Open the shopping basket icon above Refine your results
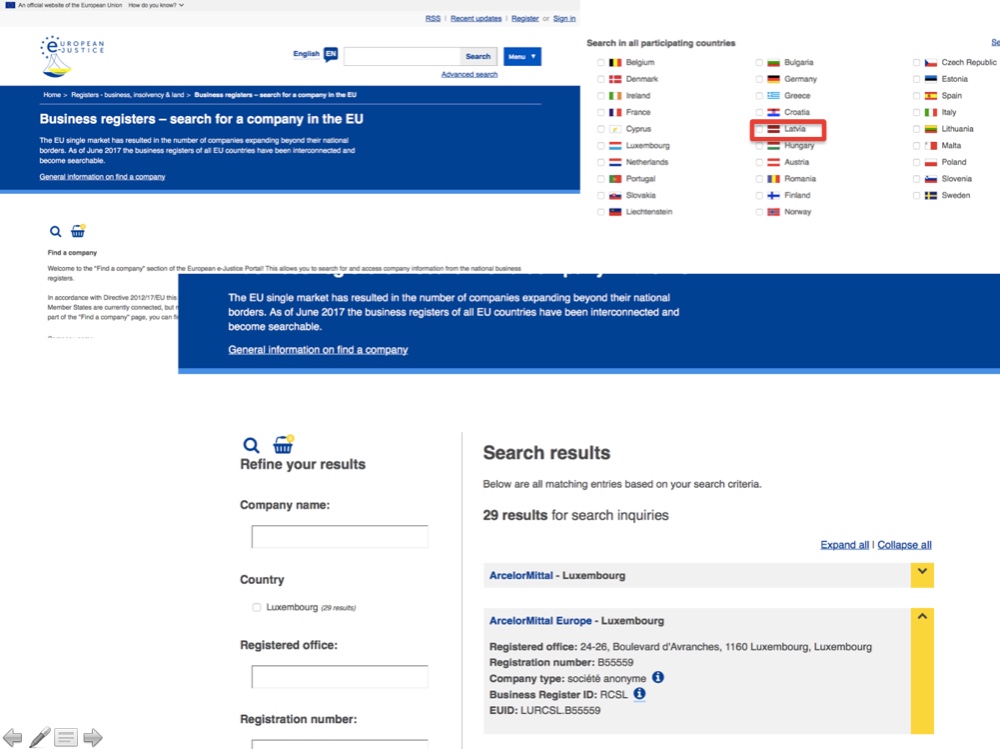 pyautogui.click(x=283, y=444)
